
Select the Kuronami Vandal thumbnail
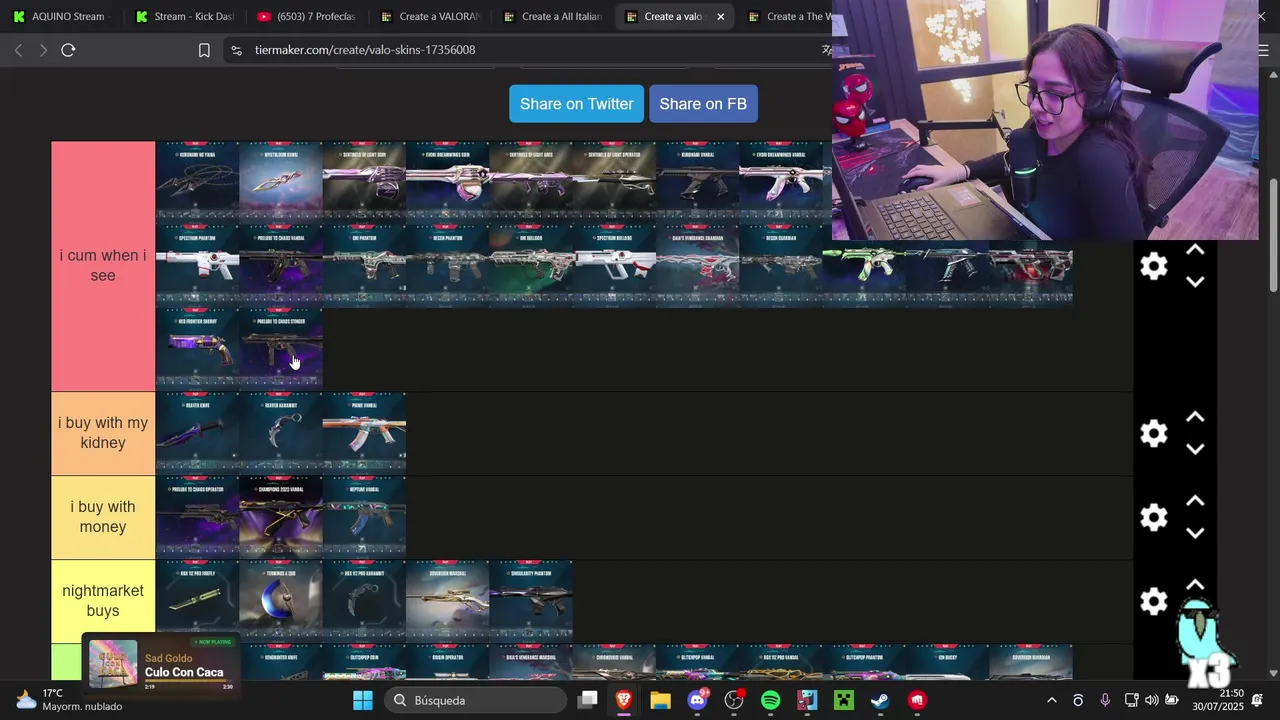coord(697,181)
